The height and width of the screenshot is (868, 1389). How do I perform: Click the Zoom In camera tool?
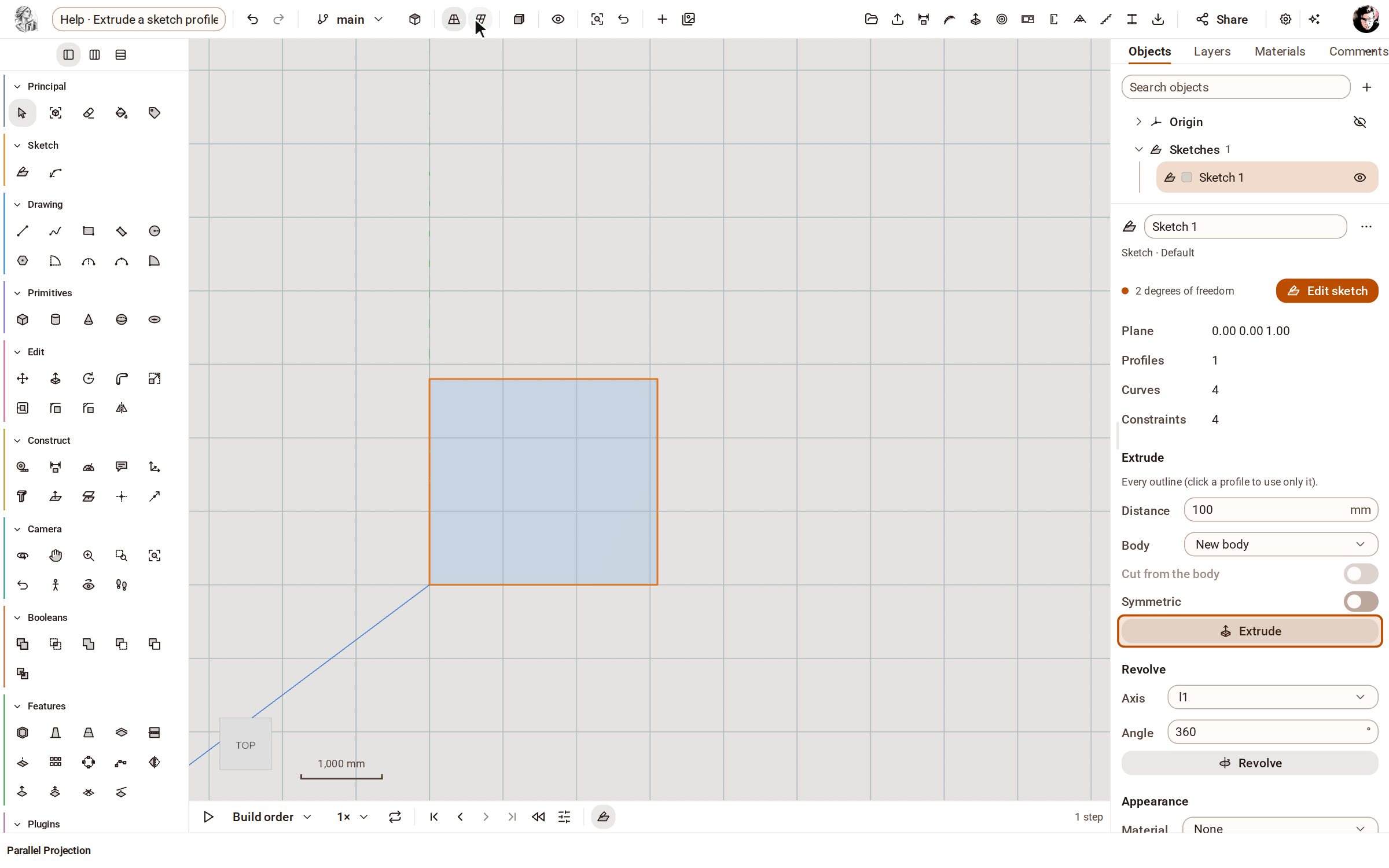(x=88, y=556)
